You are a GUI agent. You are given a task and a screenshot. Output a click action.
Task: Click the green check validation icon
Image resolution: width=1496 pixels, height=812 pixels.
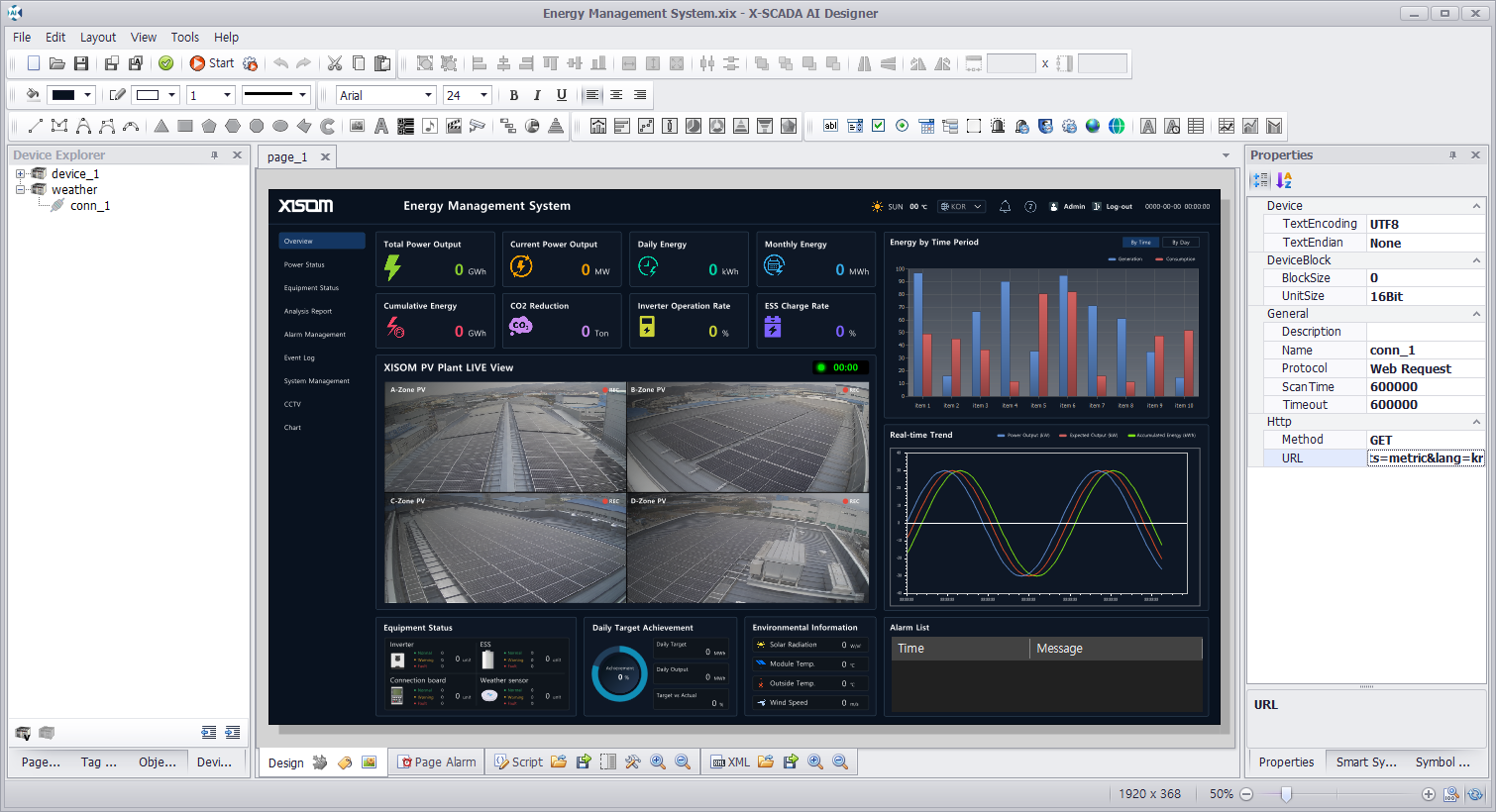point(165,63)
